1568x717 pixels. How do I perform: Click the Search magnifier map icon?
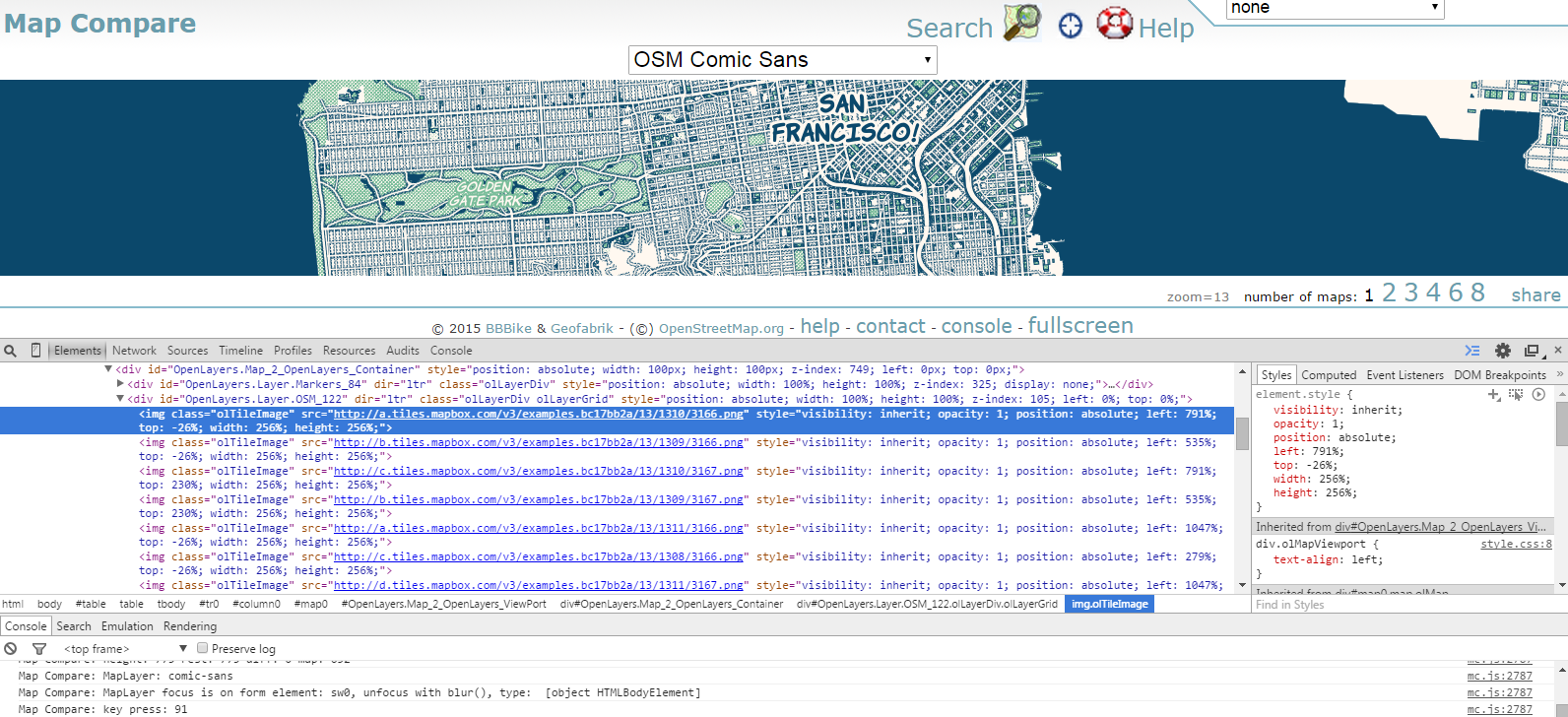(x=1021, y=23)
